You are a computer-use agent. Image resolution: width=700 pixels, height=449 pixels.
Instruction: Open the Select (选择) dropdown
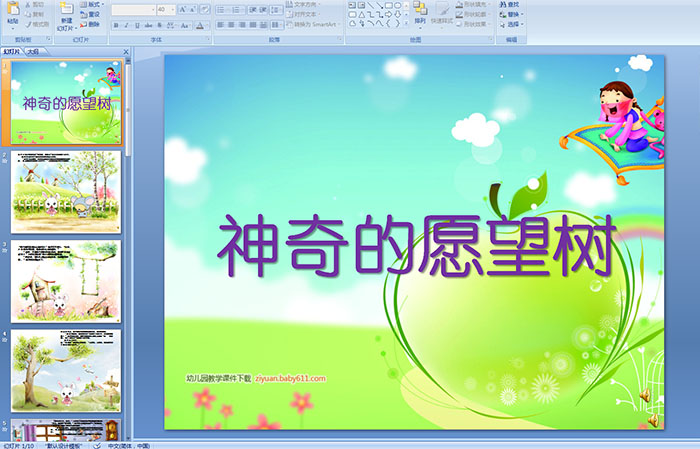pos(512,24)
